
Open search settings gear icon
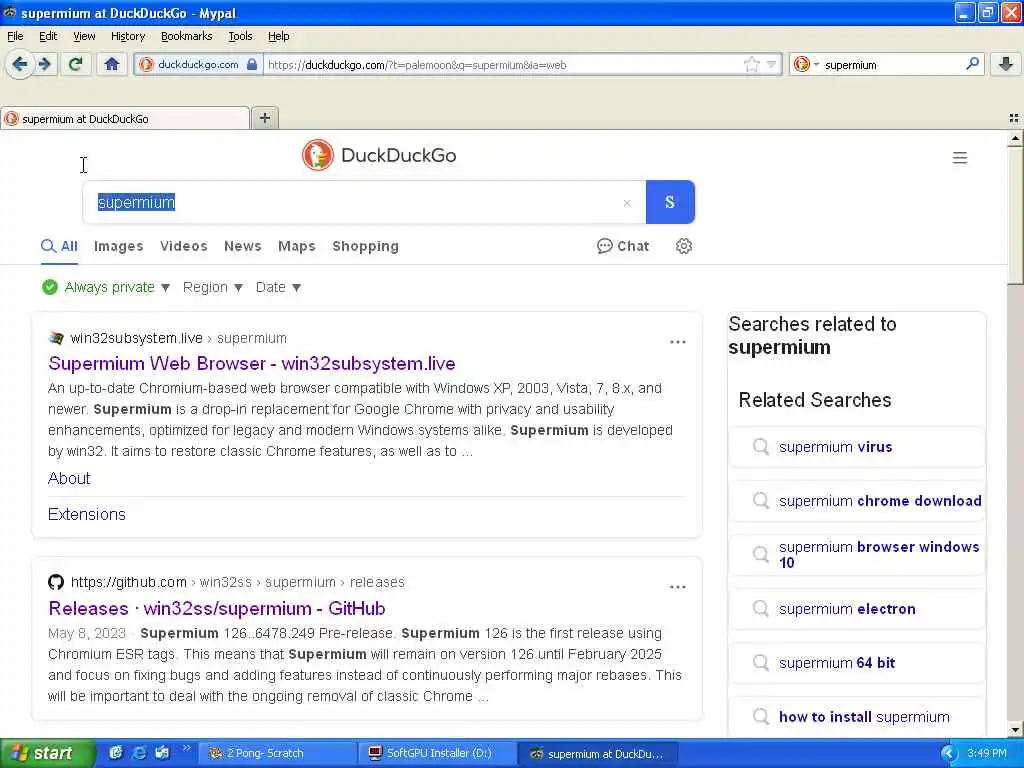point(683,246)
